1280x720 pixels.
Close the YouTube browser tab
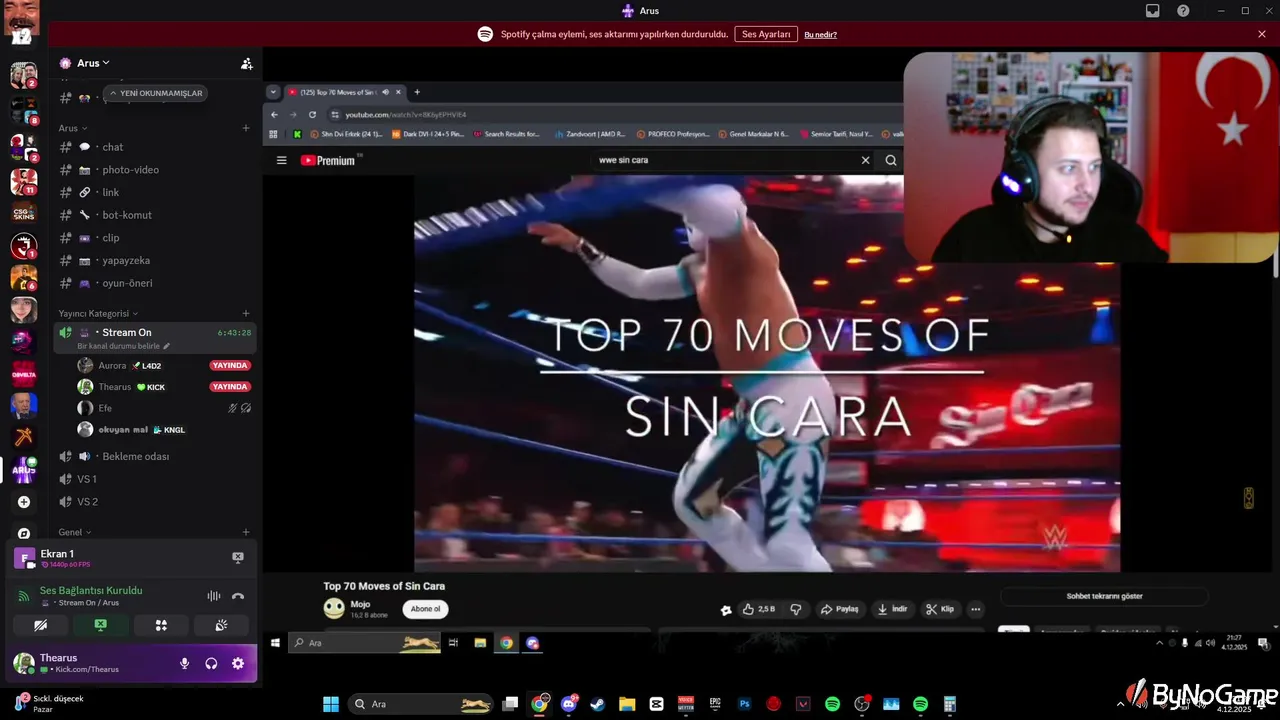398,92
